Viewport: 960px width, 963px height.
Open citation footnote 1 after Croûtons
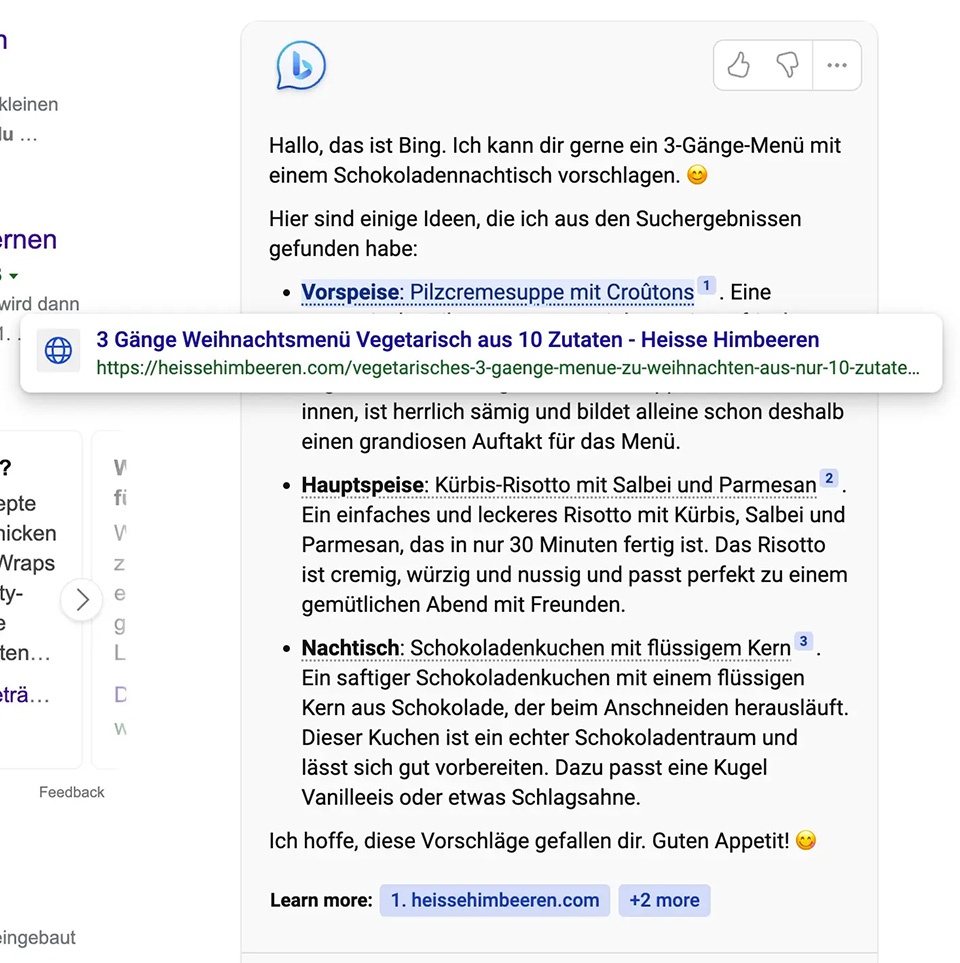(706, 286)
